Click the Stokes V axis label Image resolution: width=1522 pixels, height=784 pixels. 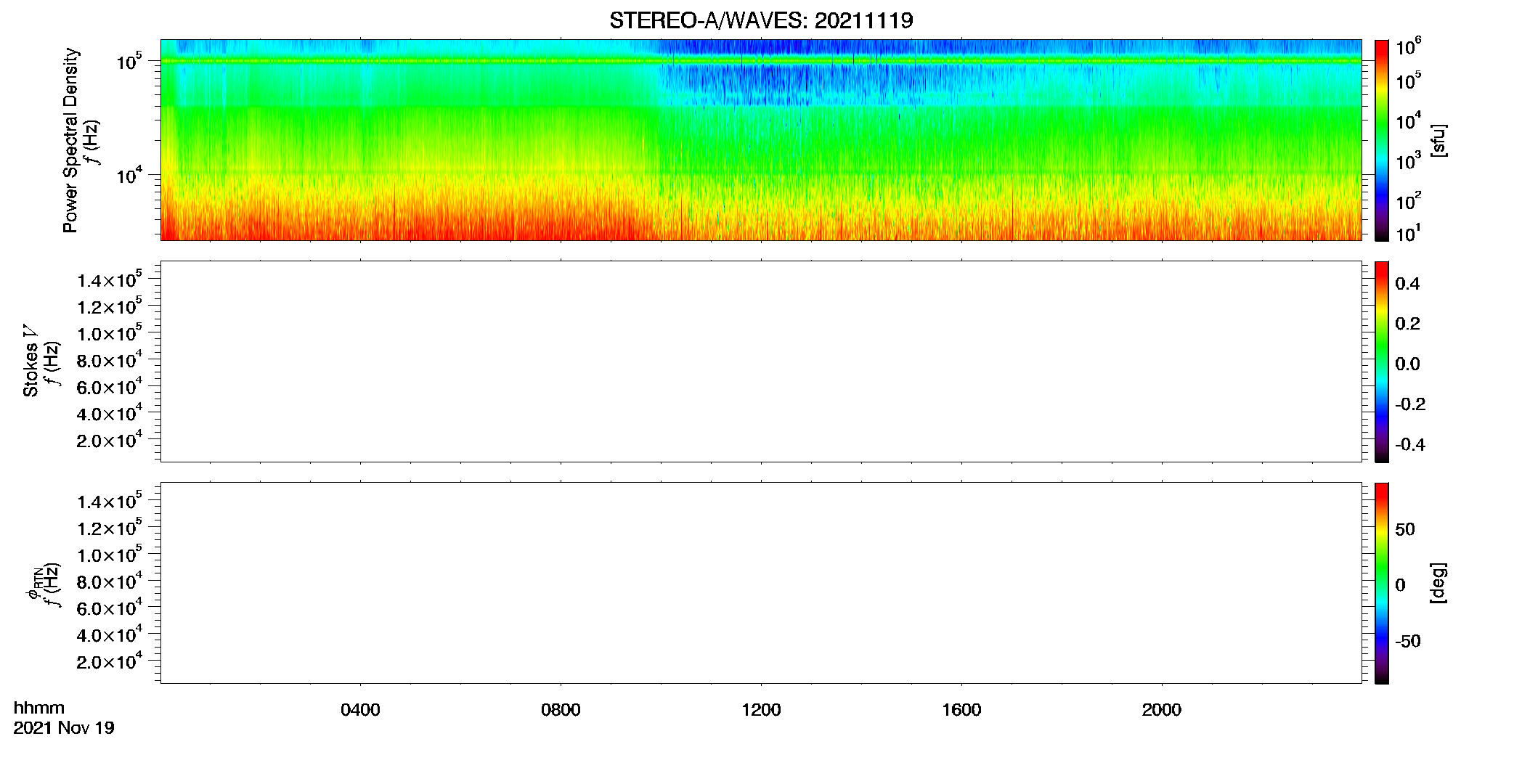(x=30, y=361)
